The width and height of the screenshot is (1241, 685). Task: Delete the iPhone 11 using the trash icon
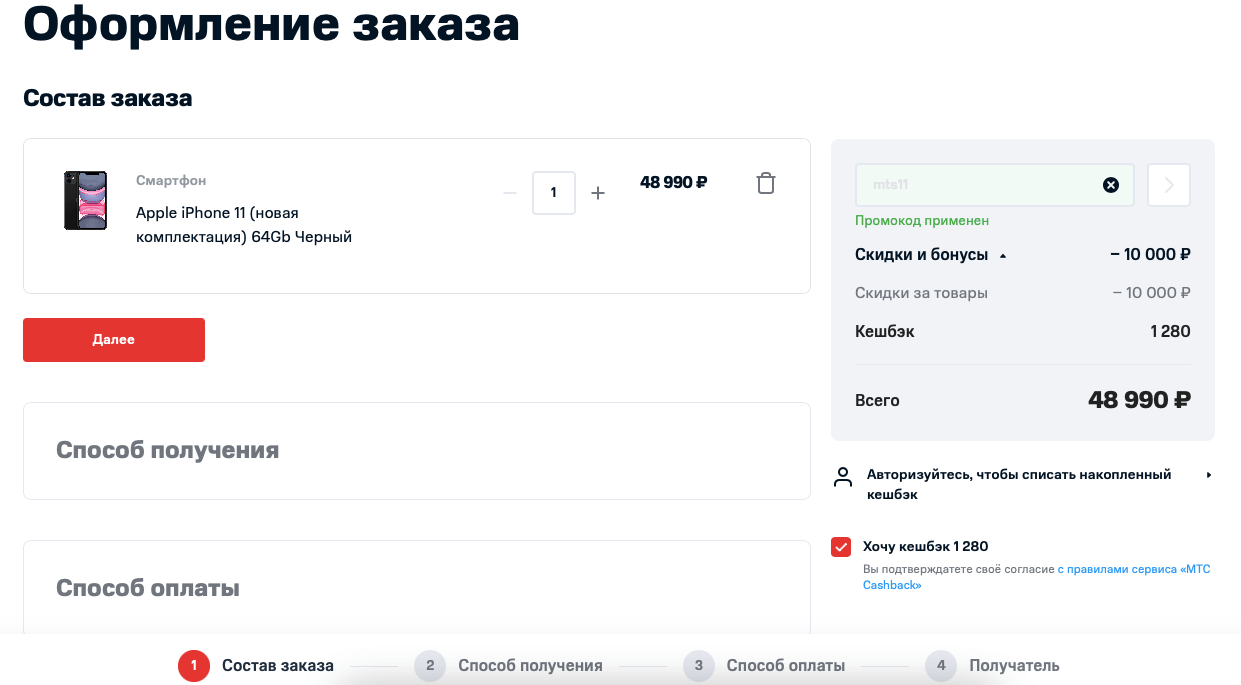click(766, 183)
